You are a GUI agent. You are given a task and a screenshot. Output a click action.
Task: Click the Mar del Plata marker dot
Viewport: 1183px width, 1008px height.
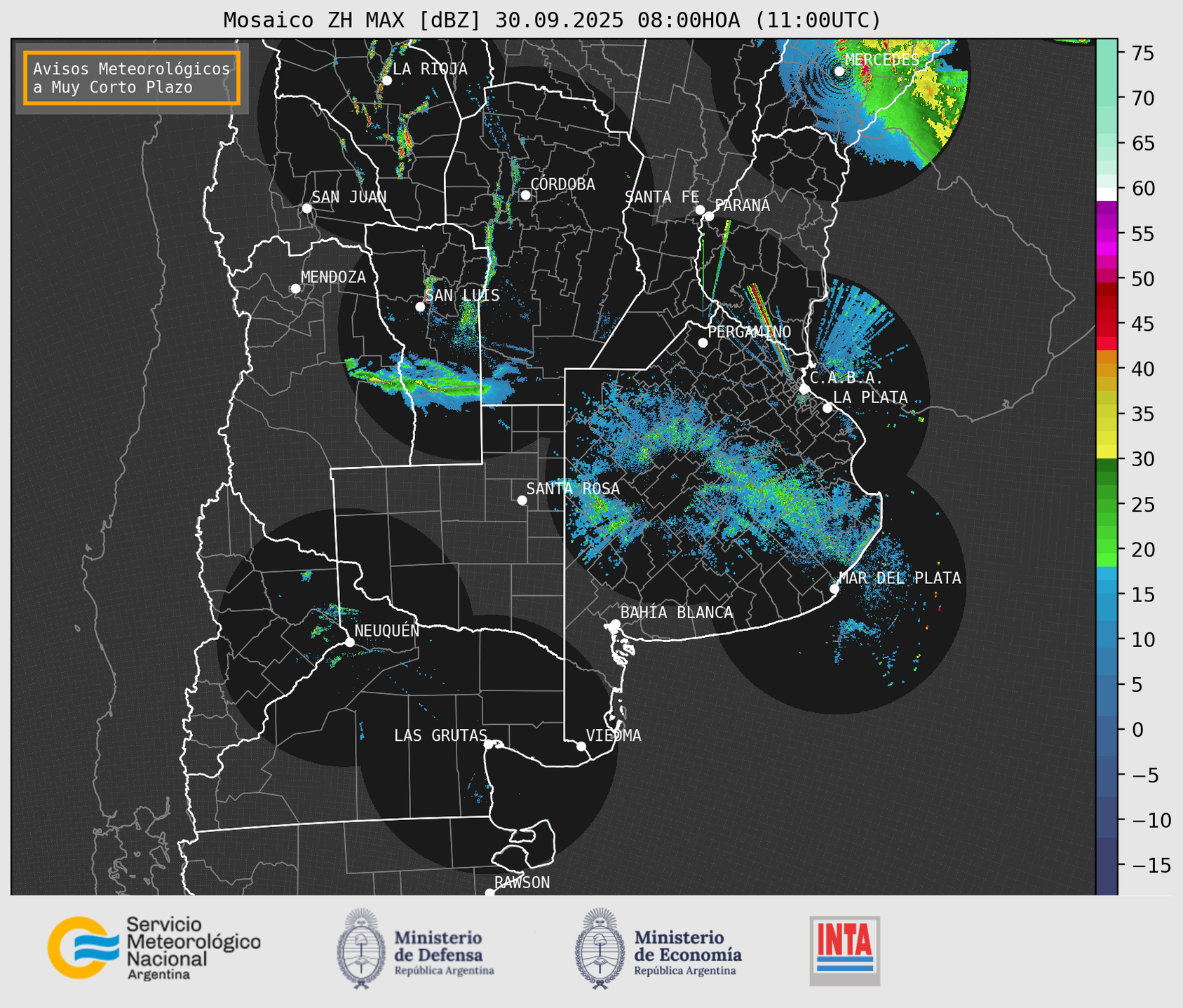[x=834, y=589]
